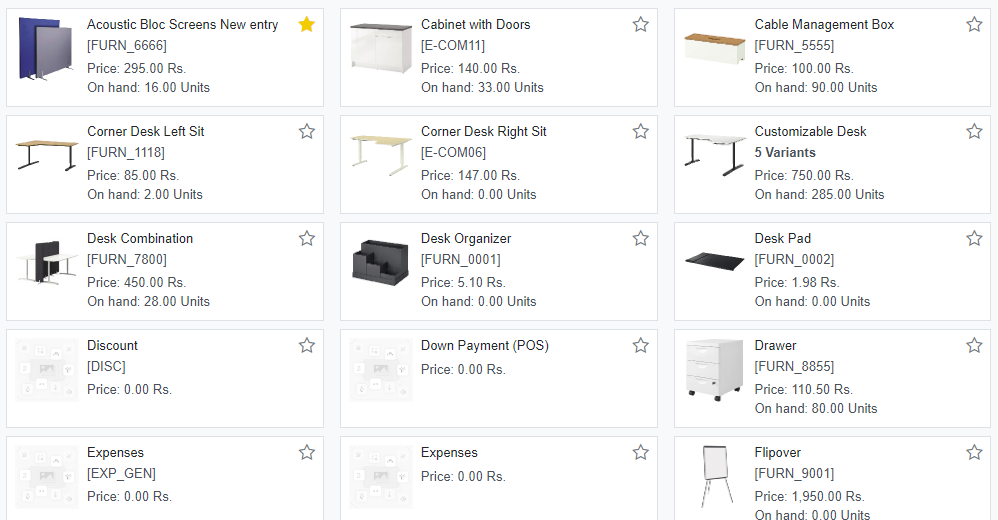Screen dimensions: 998x520
Task: Click the Desk Pad star icon
Action: [x=974, y=239]
